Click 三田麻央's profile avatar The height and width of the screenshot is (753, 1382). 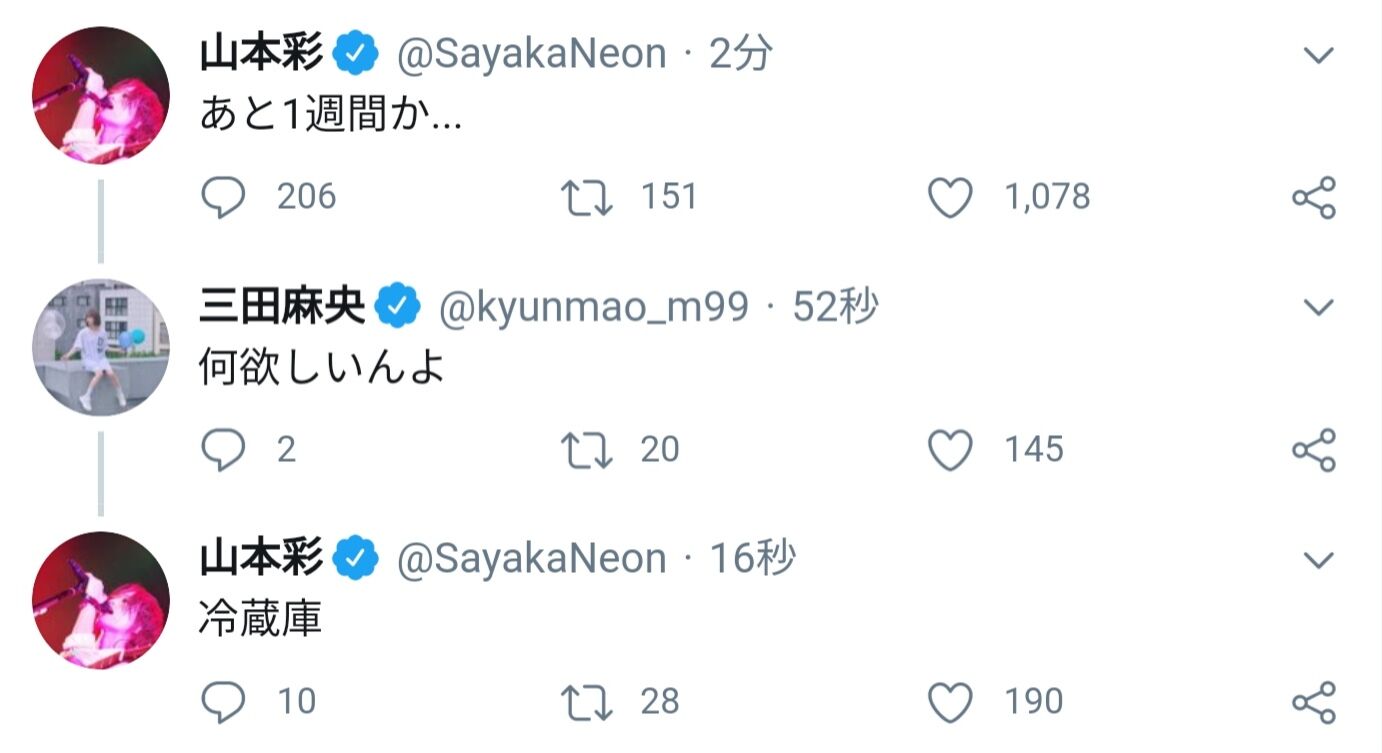[101, 347]
